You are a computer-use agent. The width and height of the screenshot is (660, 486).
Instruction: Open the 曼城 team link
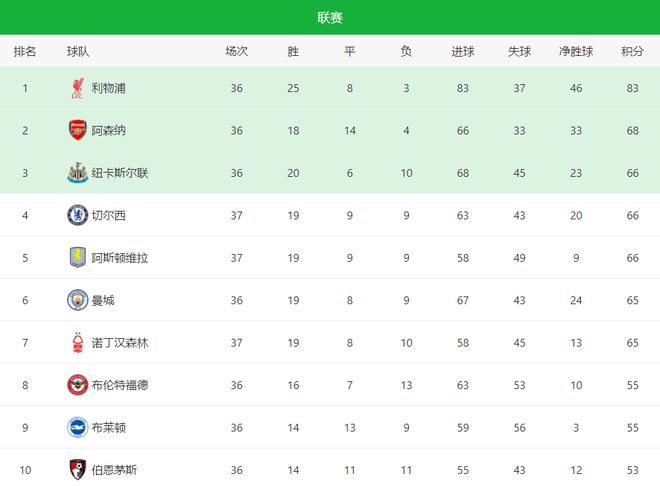click(x=103, y=300)
